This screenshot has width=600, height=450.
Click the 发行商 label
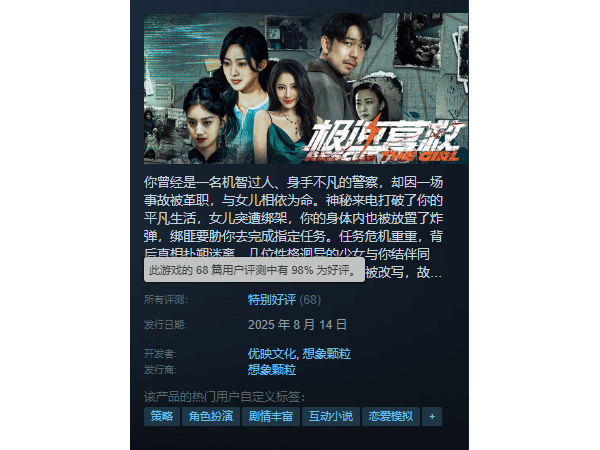click(x=160, y=370)
